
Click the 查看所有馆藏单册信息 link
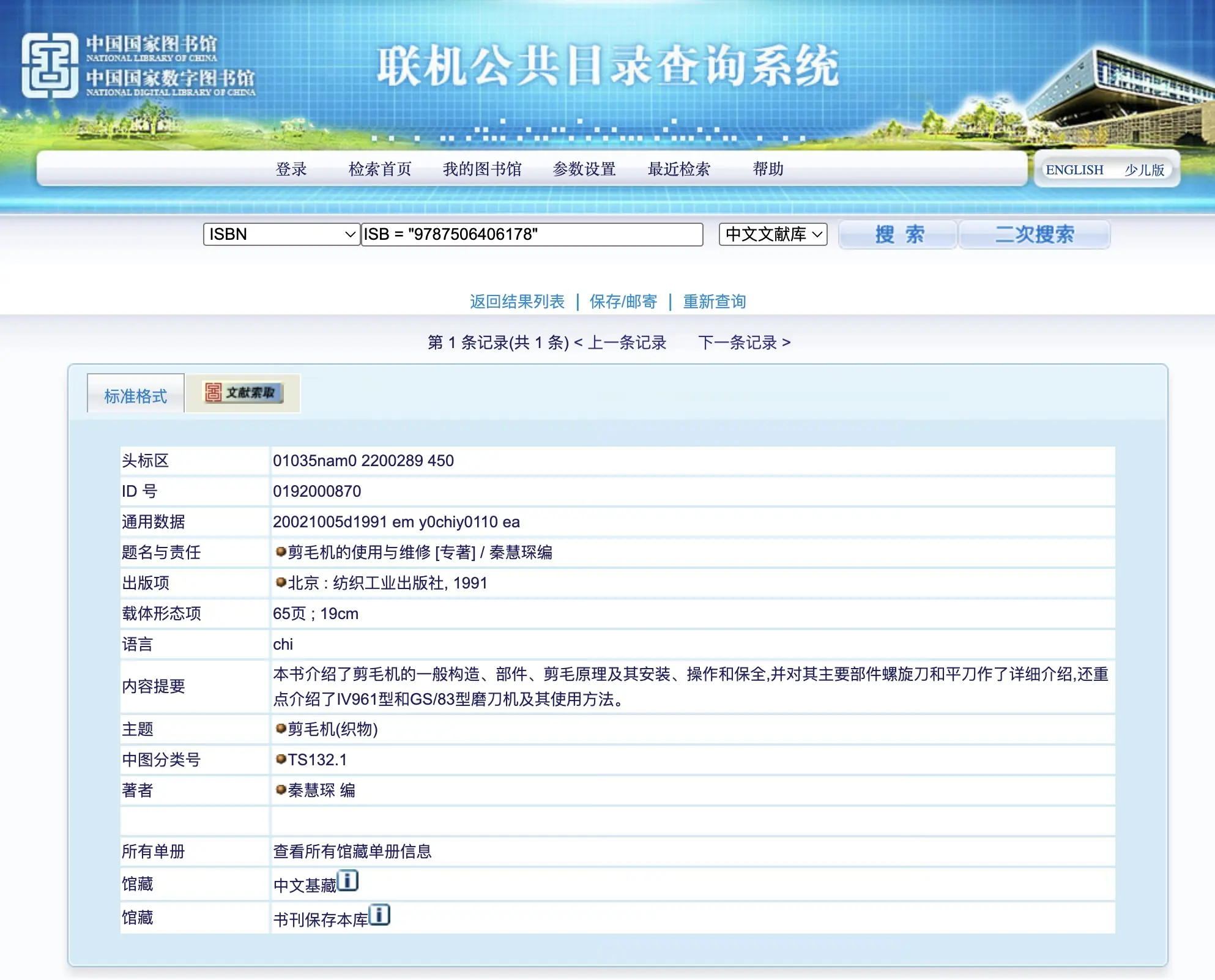tap(352, 851)
